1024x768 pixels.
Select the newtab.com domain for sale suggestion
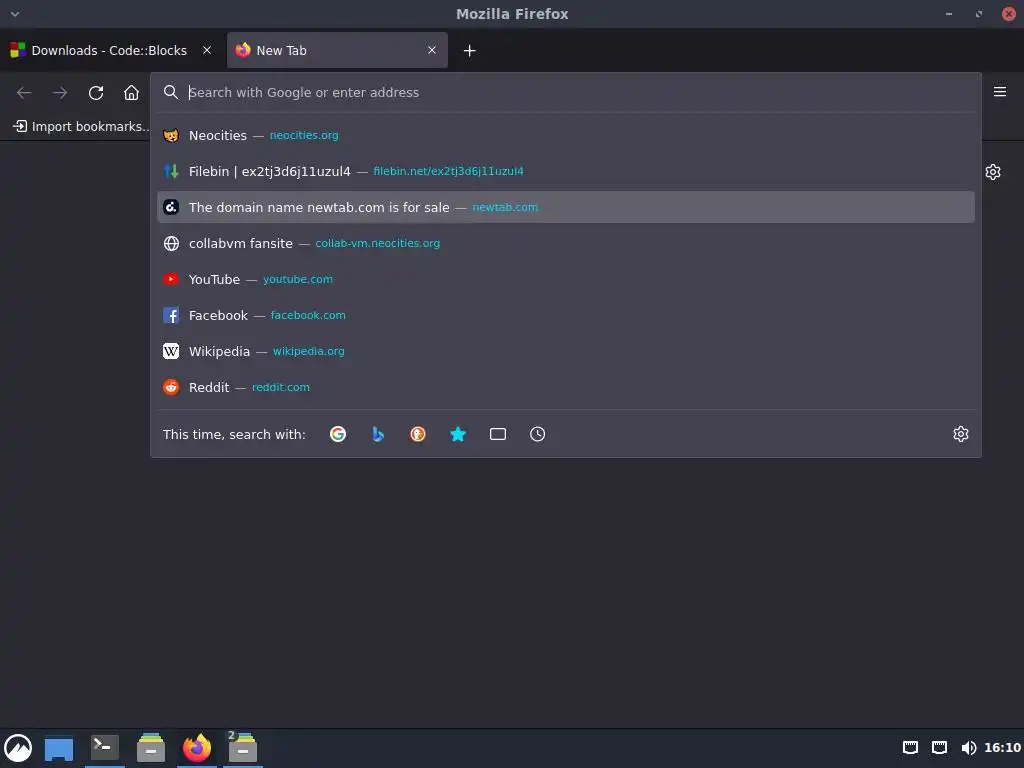click(x=566, y=207)
